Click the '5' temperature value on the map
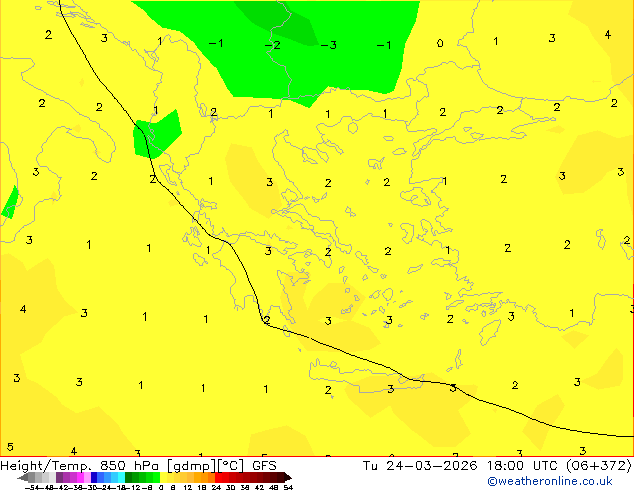The image size is (634, 490). pyautogui.click(x=11, y=447)
